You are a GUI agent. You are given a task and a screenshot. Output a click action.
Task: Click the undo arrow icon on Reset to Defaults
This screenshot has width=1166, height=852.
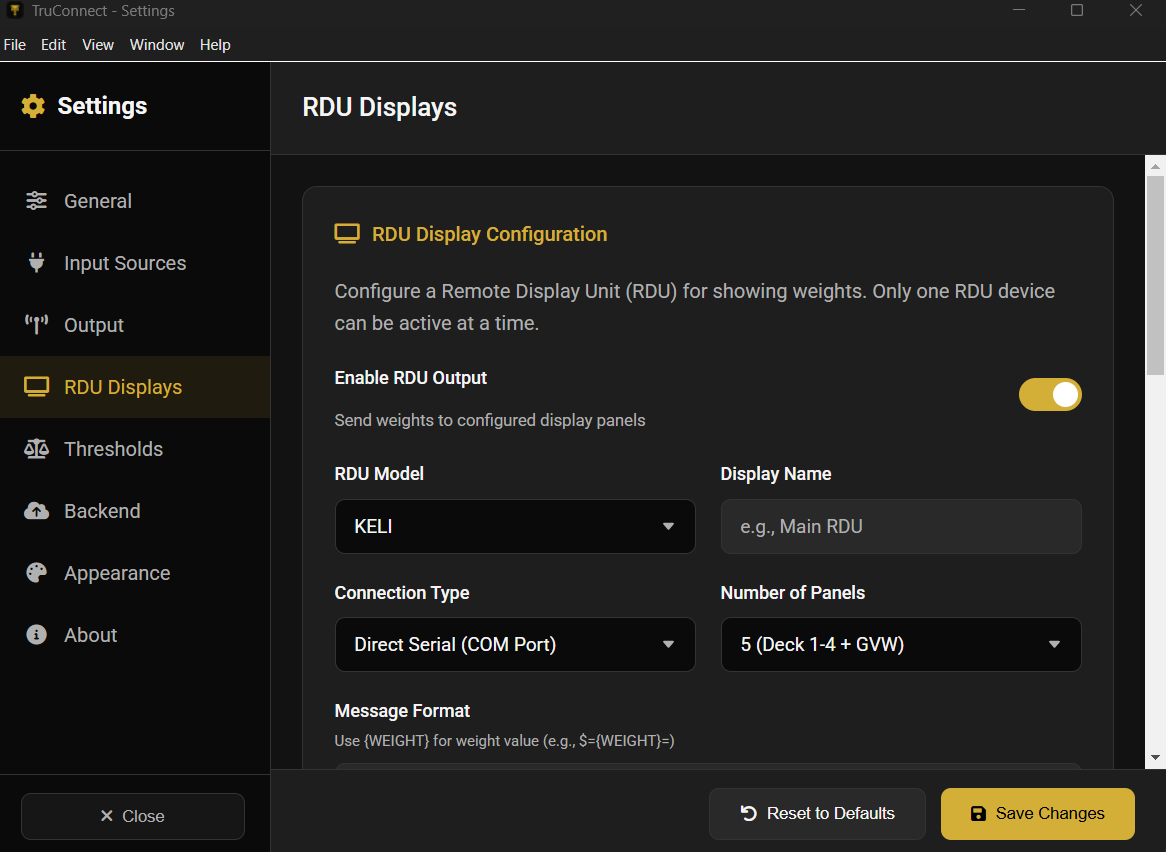(749, 813)
